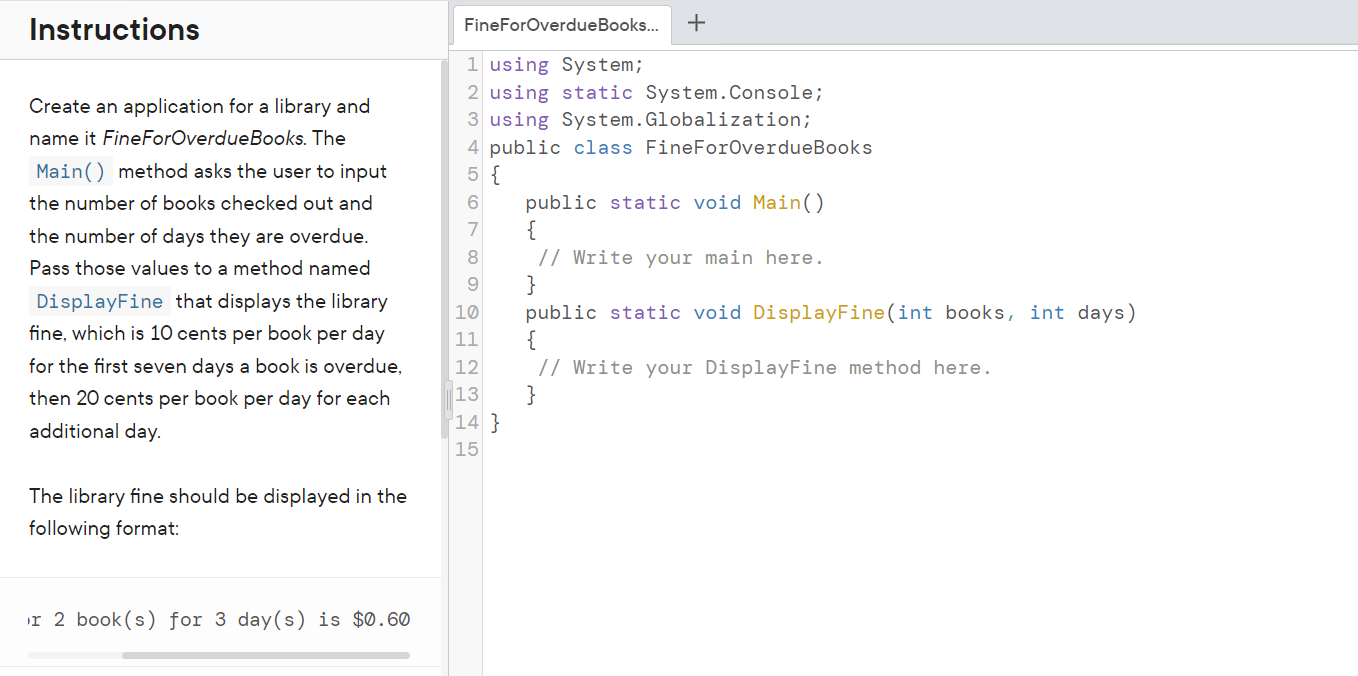This screenshot has width=1358, height=676.
Task: Click the 'Write your main here' comment
Action: pyautogui.click(x=682, y=257)
